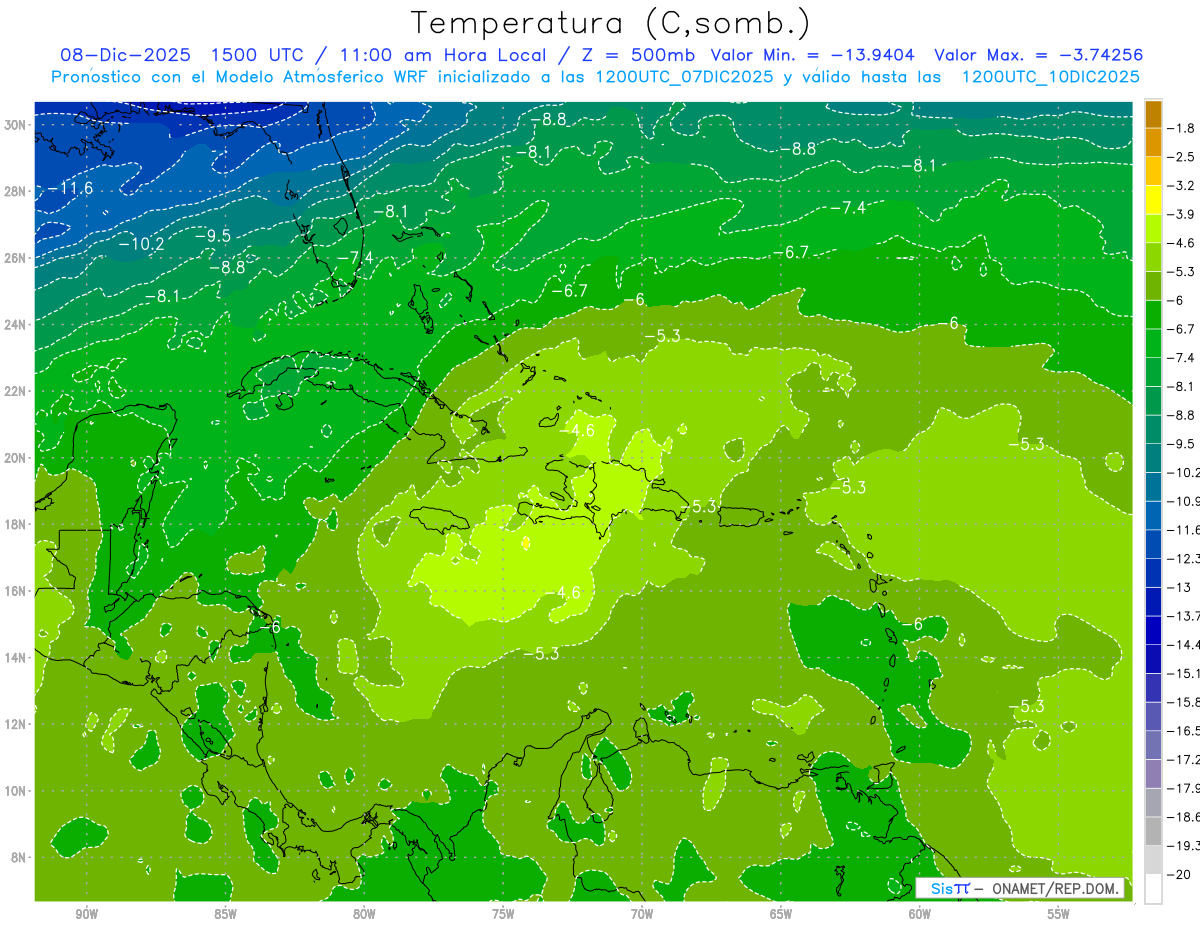Click the '-4.6' contour label near 16N
Image resolution: width=1200 pixels, height=927 pixels.
point(563,592)
